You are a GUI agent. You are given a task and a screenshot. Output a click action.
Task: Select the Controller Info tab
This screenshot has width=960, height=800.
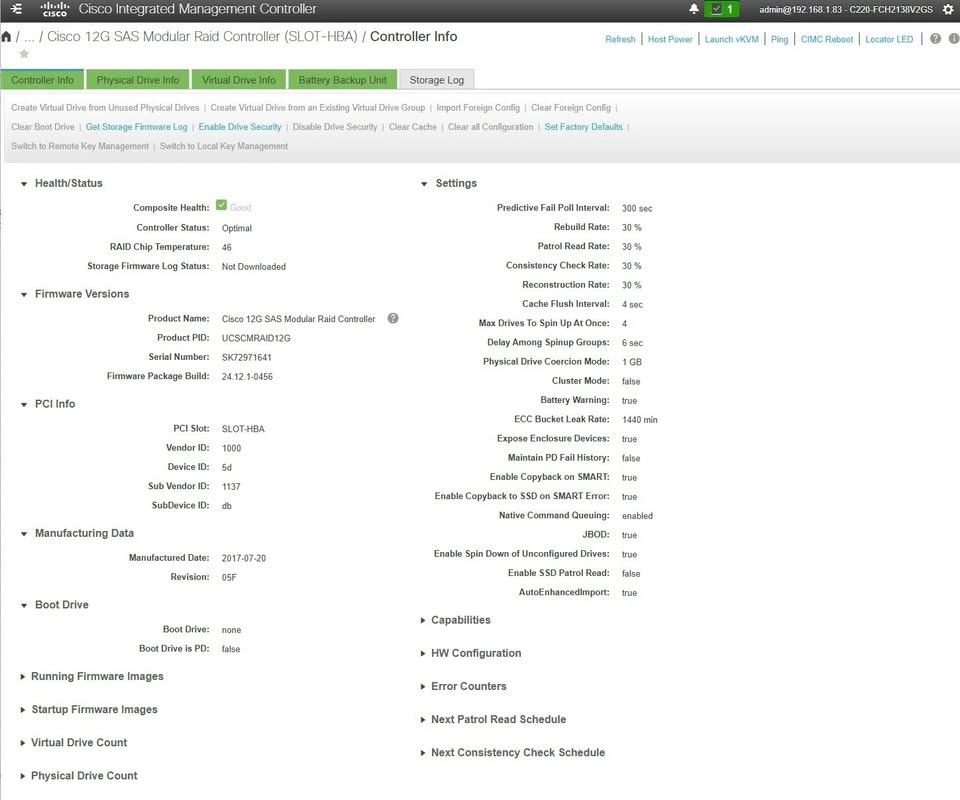click(x=42, y=80)
